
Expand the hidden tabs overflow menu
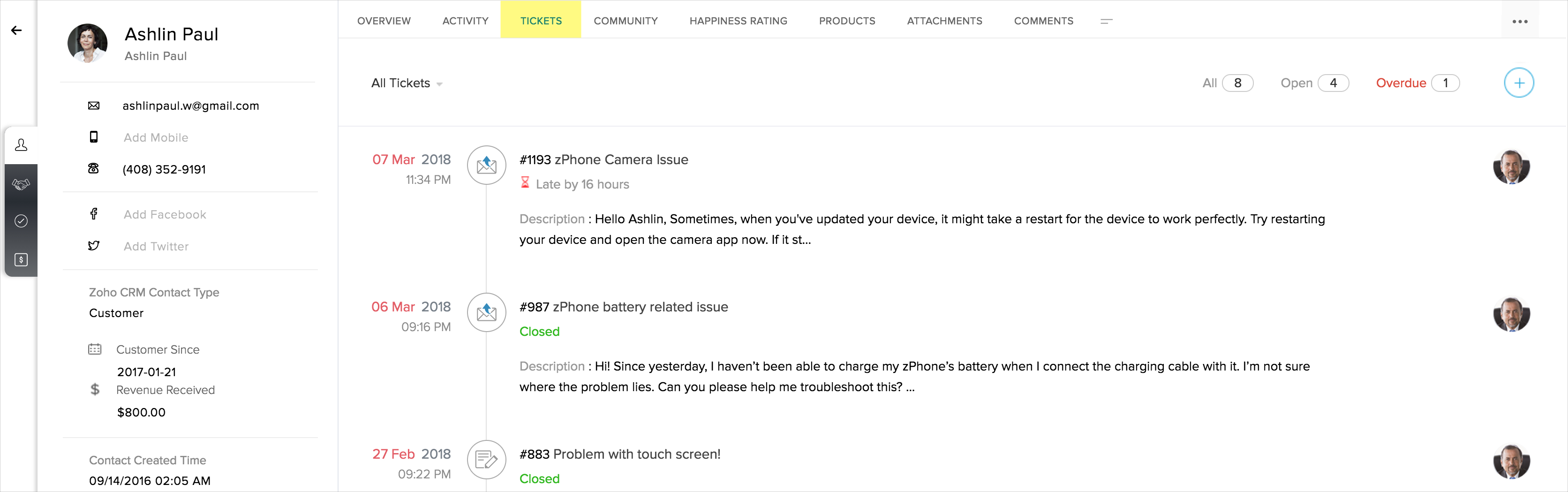click(x=1106, y=21)
